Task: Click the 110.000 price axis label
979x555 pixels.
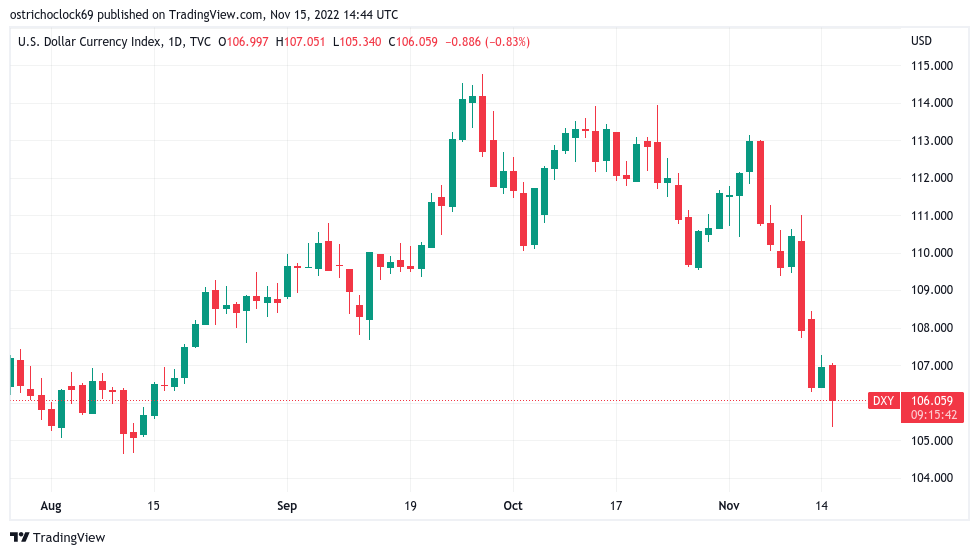Action: click(x=930, y=253)
